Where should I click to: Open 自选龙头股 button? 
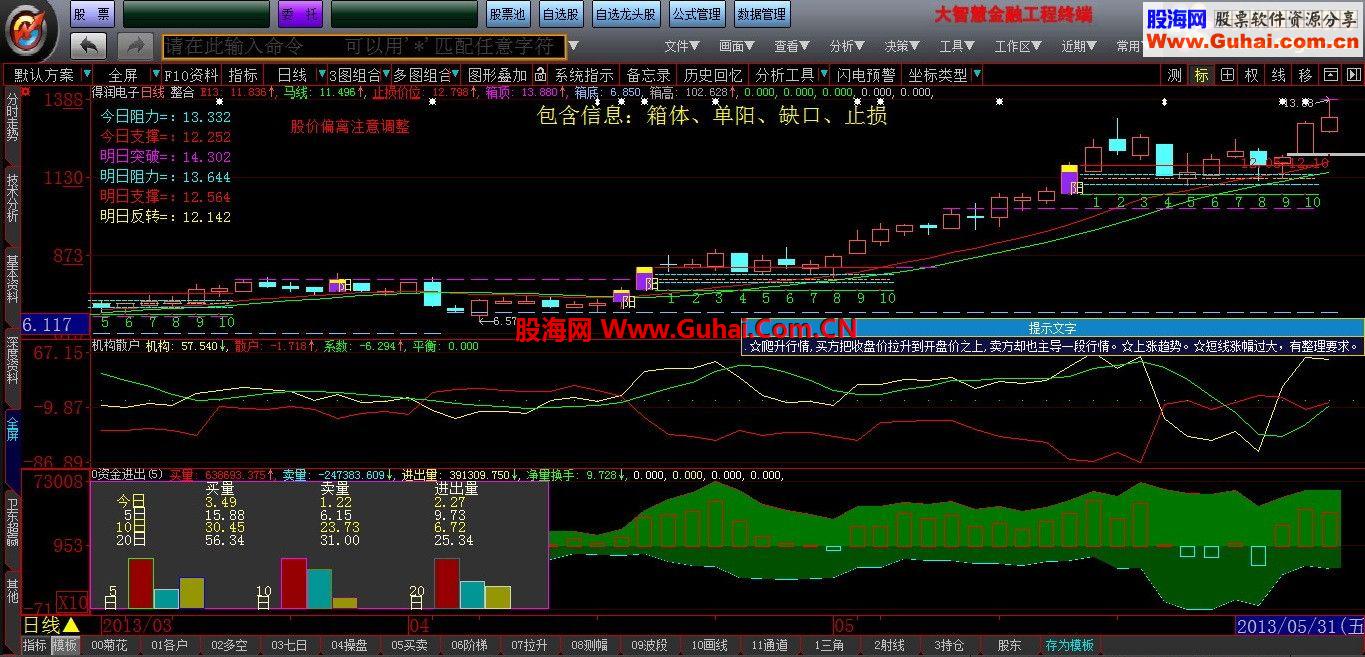626,14
